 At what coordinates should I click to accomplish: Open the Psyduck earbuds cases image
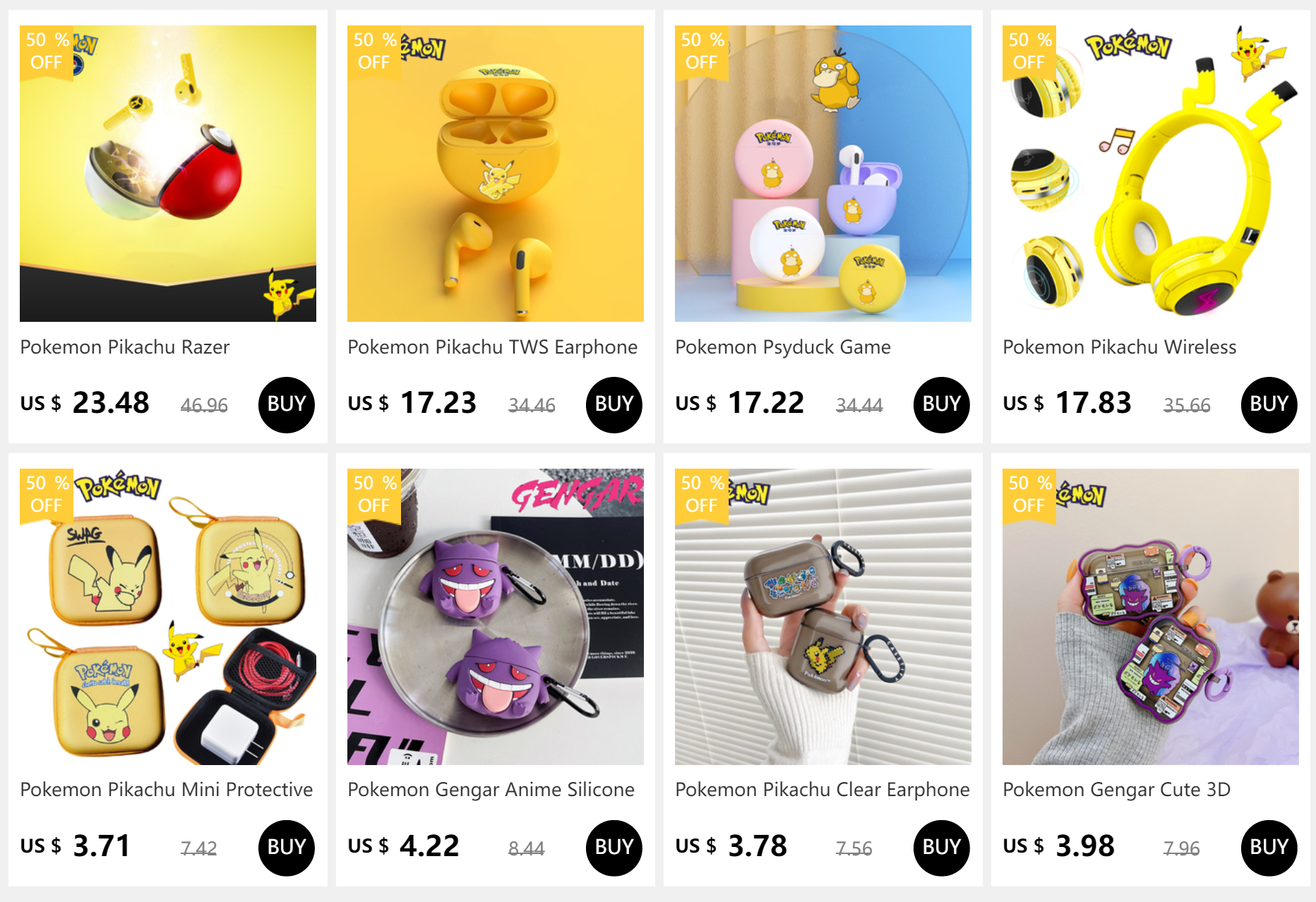pos(823,174)
